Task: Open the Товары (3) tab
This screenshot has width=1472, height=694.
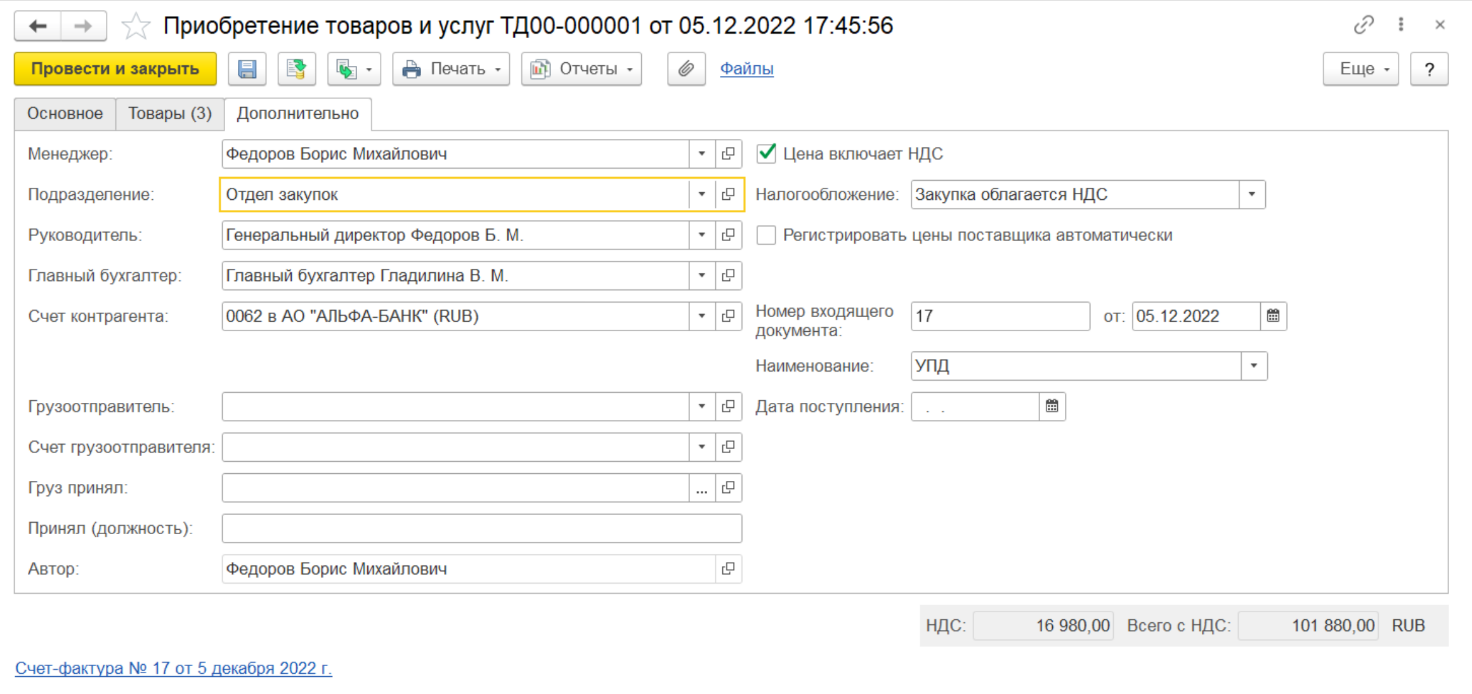Action: (170, 114)
